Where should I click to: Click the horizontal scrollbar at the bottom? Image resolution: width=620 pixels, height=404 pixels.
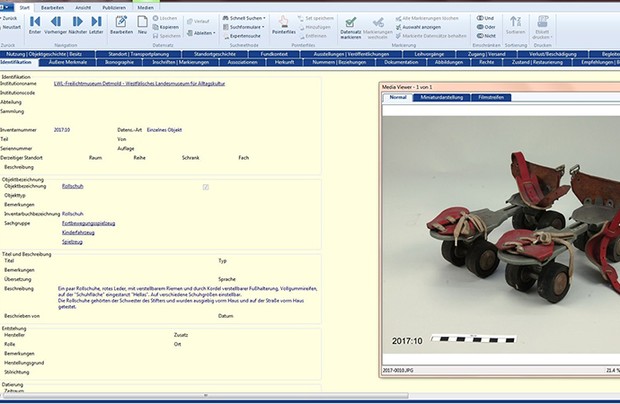(206, 395)
